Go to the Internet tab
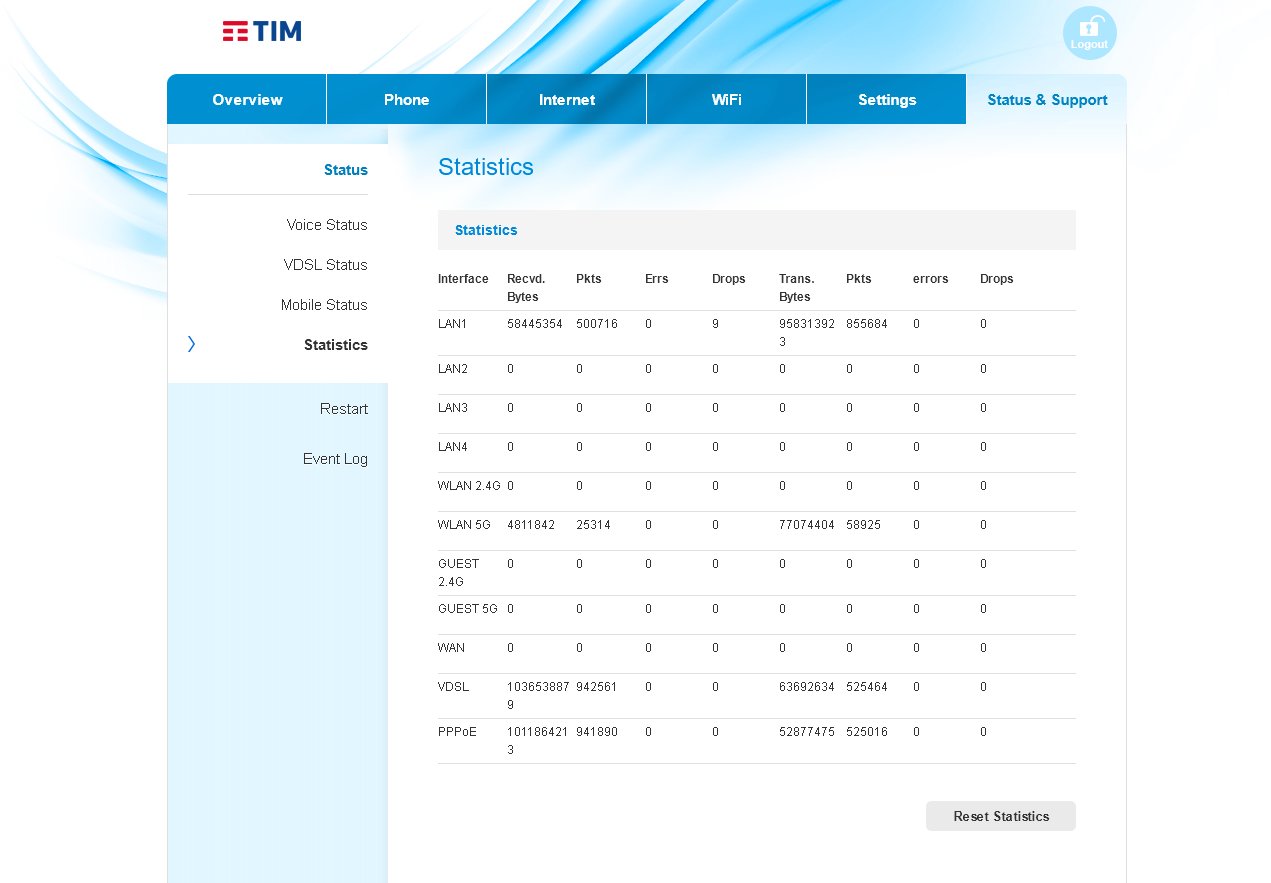Image resolution: width=1271 pixels, height=883 pixels. click(566, 100)
